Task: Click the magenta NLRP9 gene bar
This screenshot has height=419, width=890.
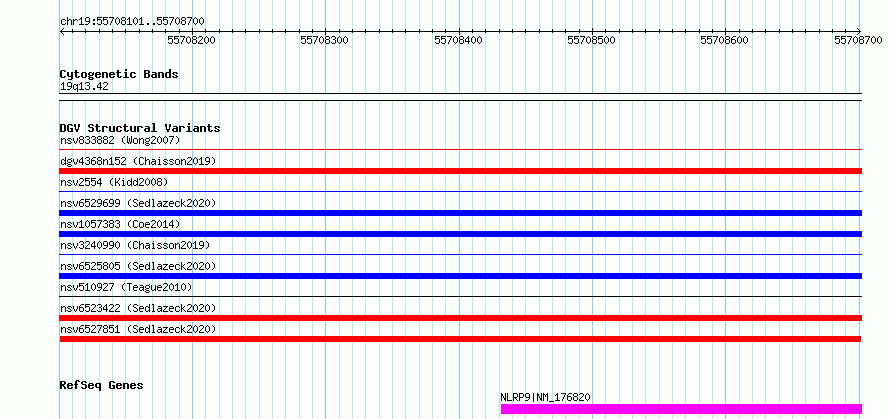Action: coord(681,409)
